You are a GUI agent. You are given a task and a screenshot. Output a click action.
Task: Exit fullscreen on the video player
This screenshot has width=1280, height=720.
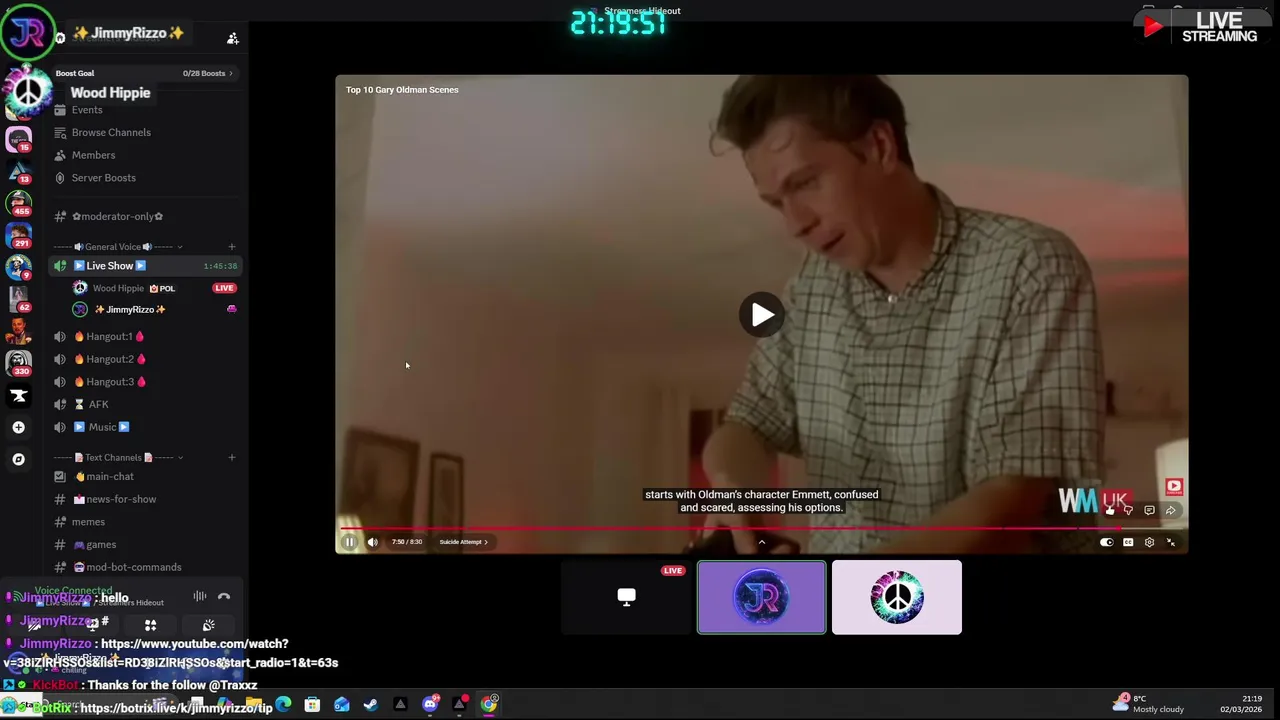click(1171, 542)
